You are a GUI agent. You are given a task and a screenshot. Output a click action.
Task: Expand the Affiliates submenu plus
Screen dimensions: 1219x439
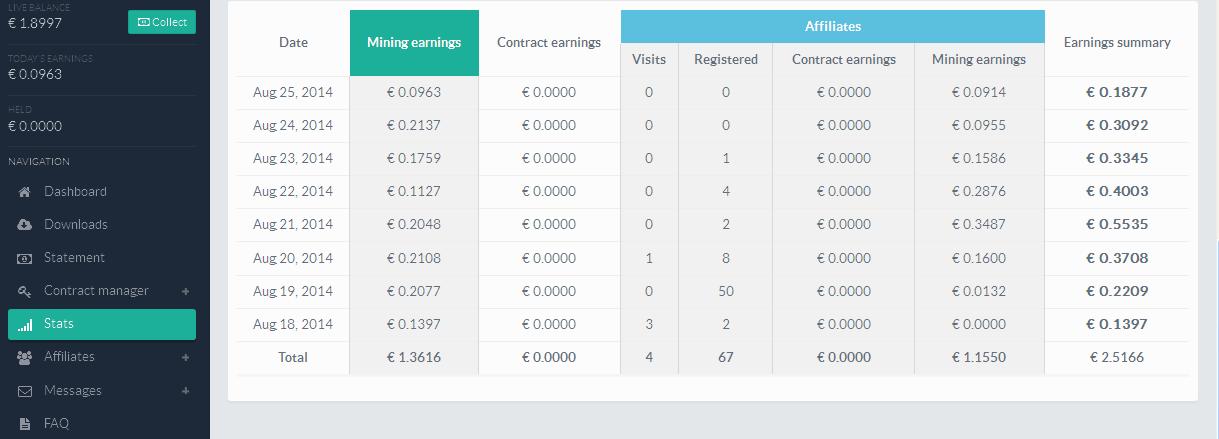185,357
